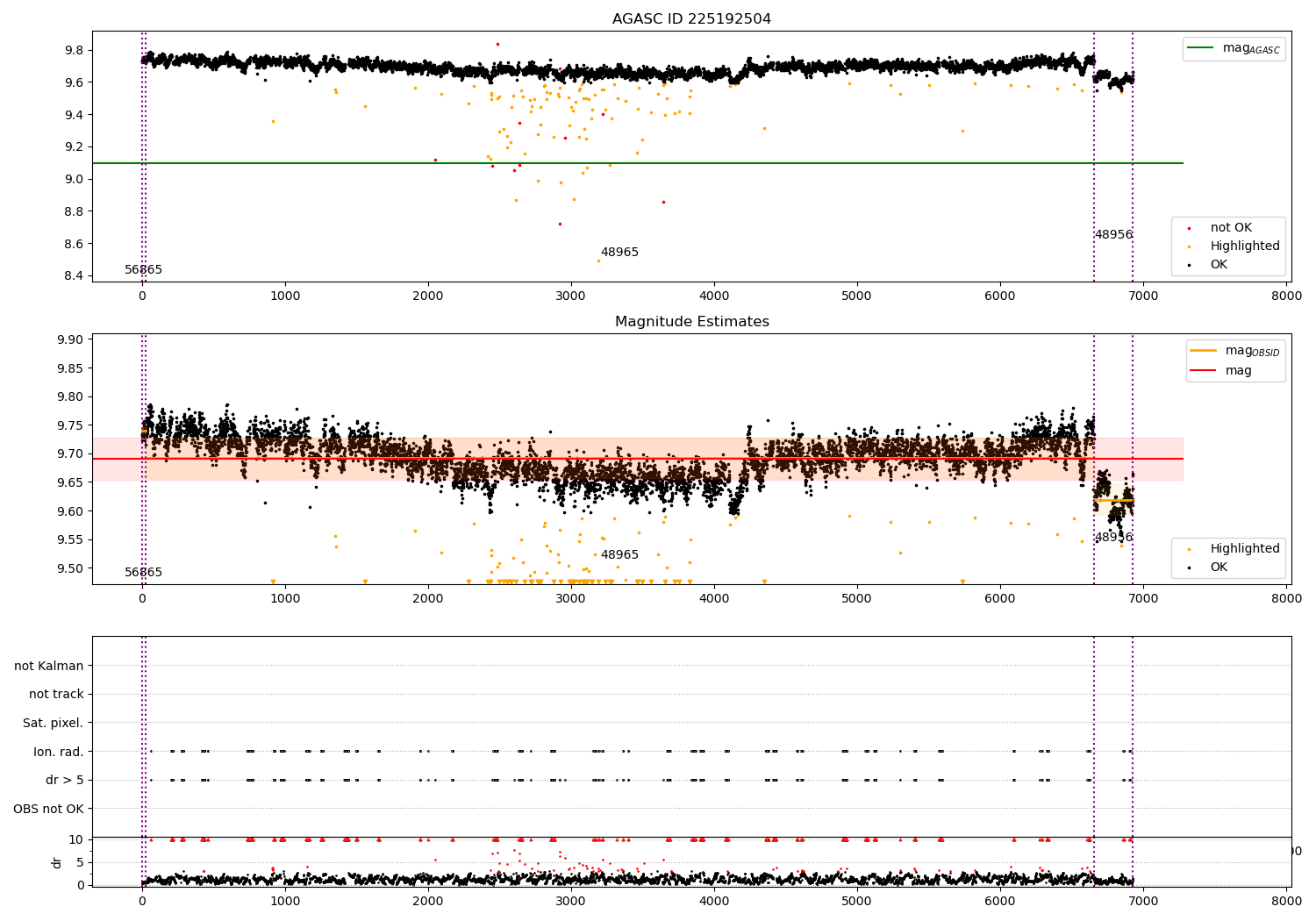Viewport: 1316px width, 921px height.
Task: Click the "56865" annotation in the Magnitude Estimates plot
Action: point(143,573)
